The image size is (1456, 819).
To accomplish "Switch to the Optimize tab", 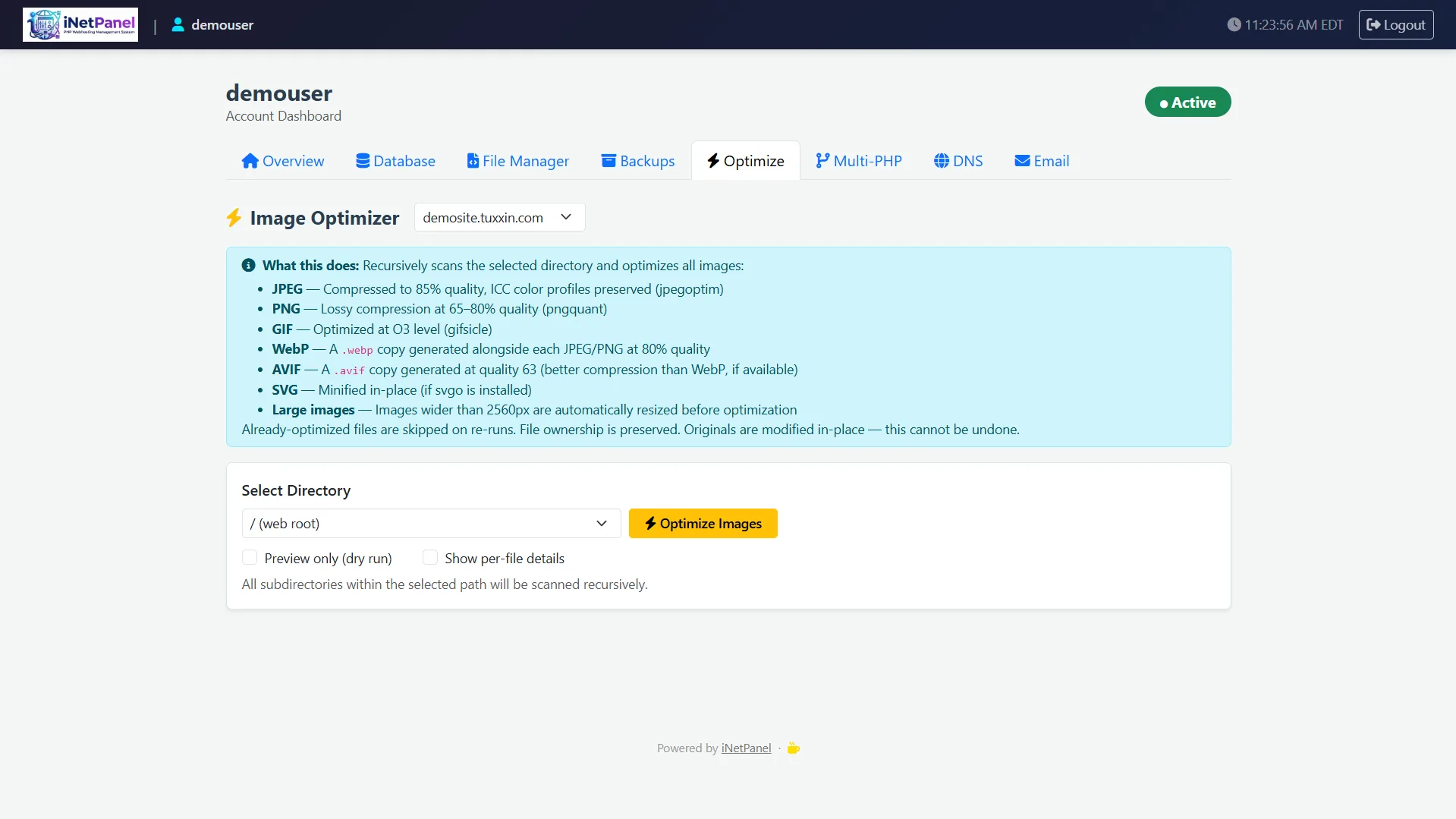I will click(x=745, y=160).
